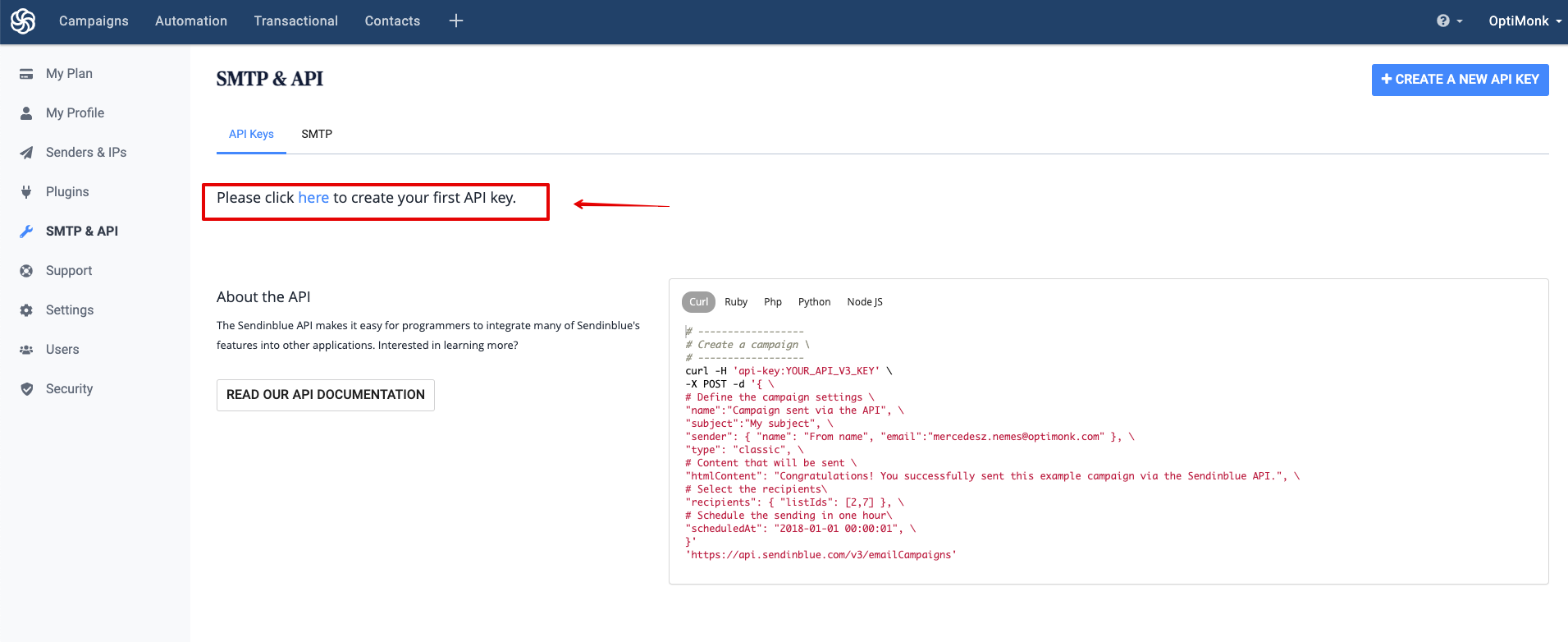Image resolution: width=1568 pixels, height=642 pixels.
Task: Open the Users sidebar label
Action: (62, 350)
